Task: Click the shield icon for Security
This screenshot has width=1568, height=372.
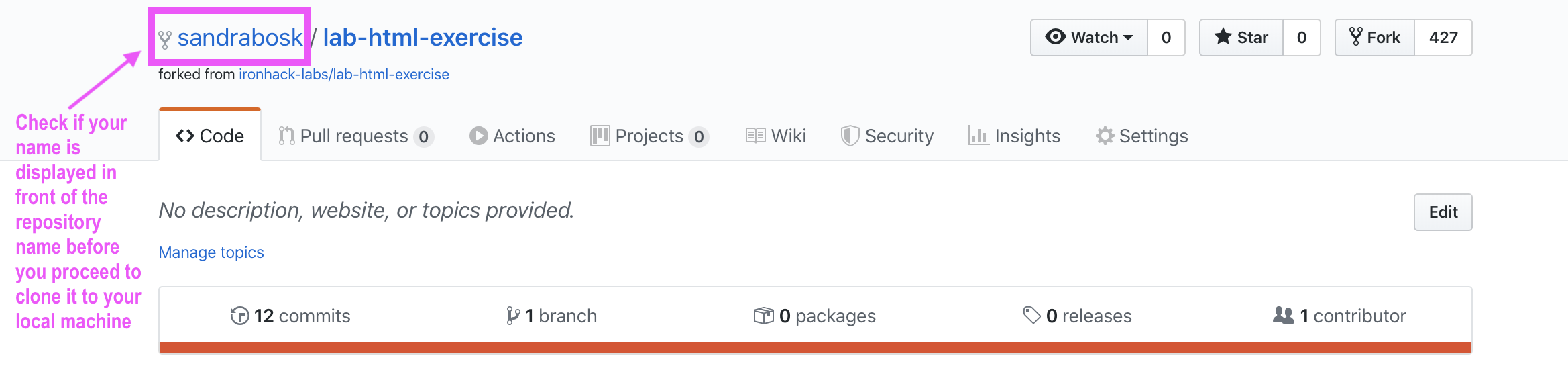Action: click(850, 136)
